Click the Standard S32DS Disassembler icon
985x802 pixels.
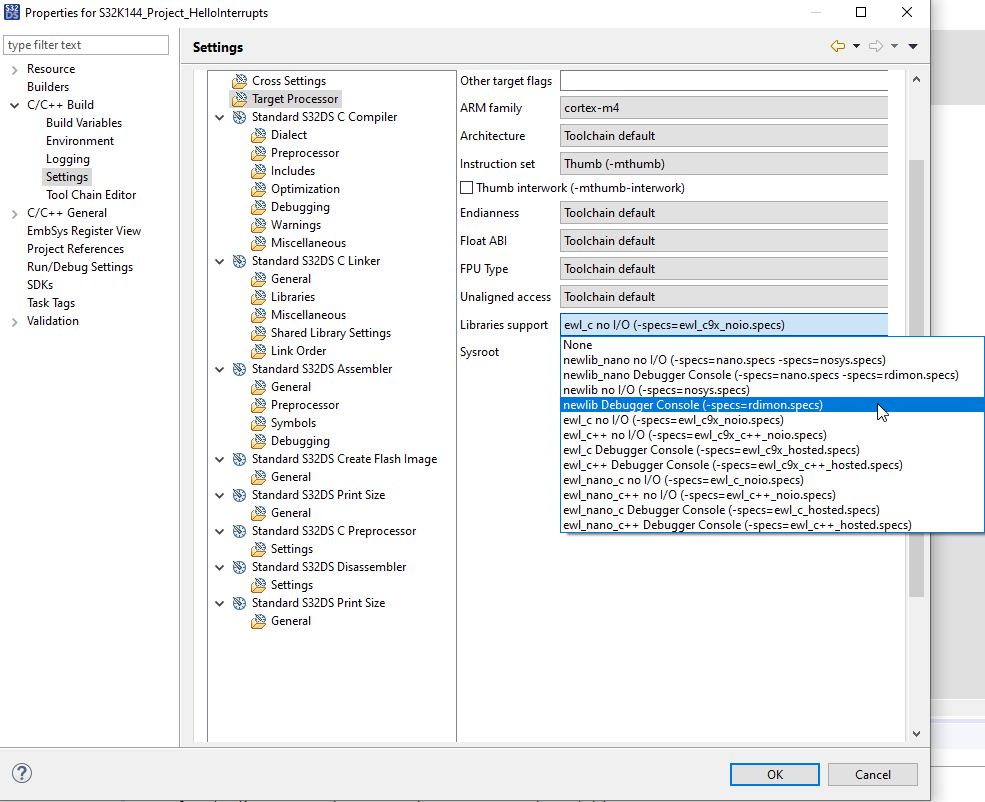[240, 567]
